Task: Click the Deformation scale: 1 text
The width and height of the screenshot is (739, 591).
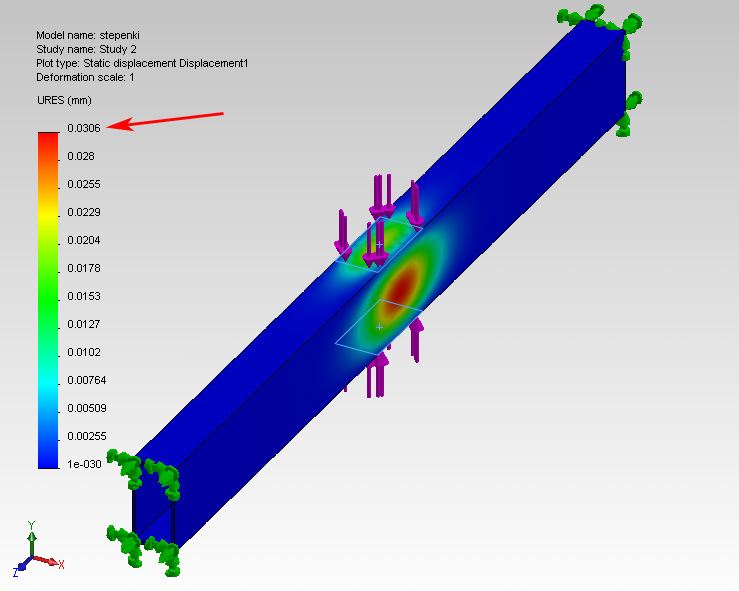Action: [x=85, y=77]
